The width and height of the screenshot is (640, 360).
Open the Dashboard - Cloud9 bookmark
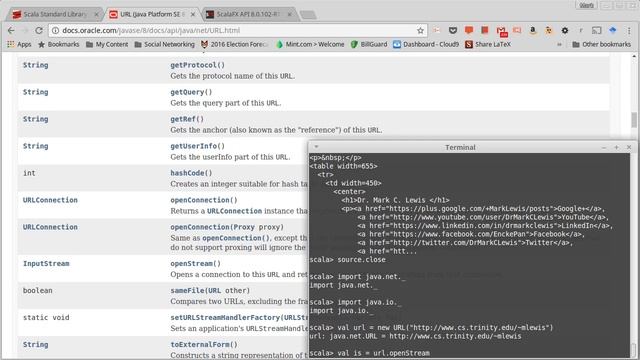[426, 44]
